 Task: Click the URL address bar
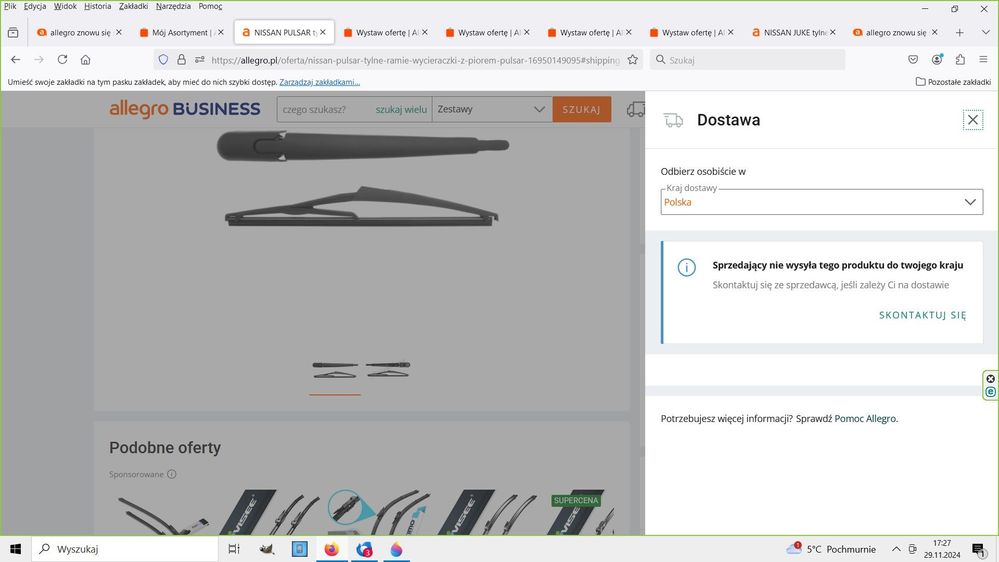414,60
